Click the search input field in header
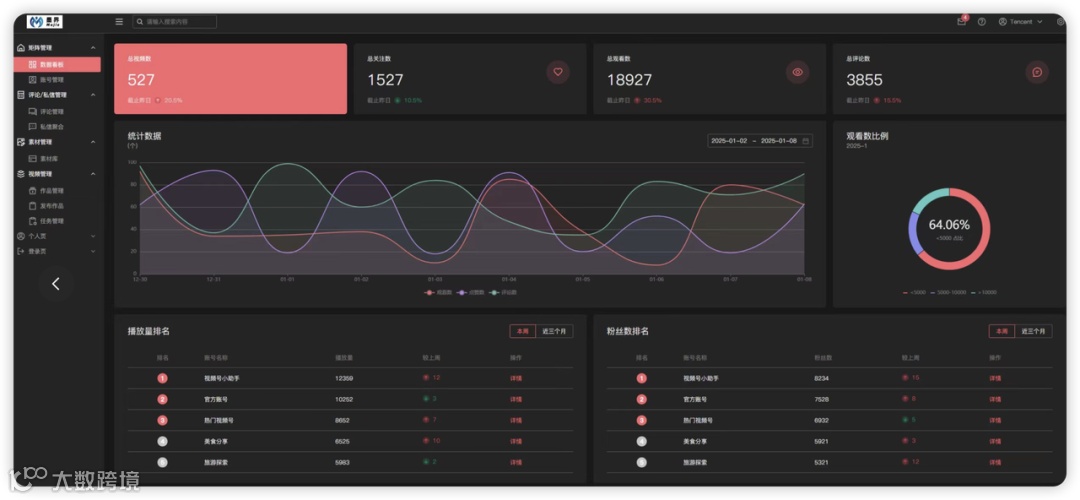Screen dimensions: 1080x500 coord(175,22)
